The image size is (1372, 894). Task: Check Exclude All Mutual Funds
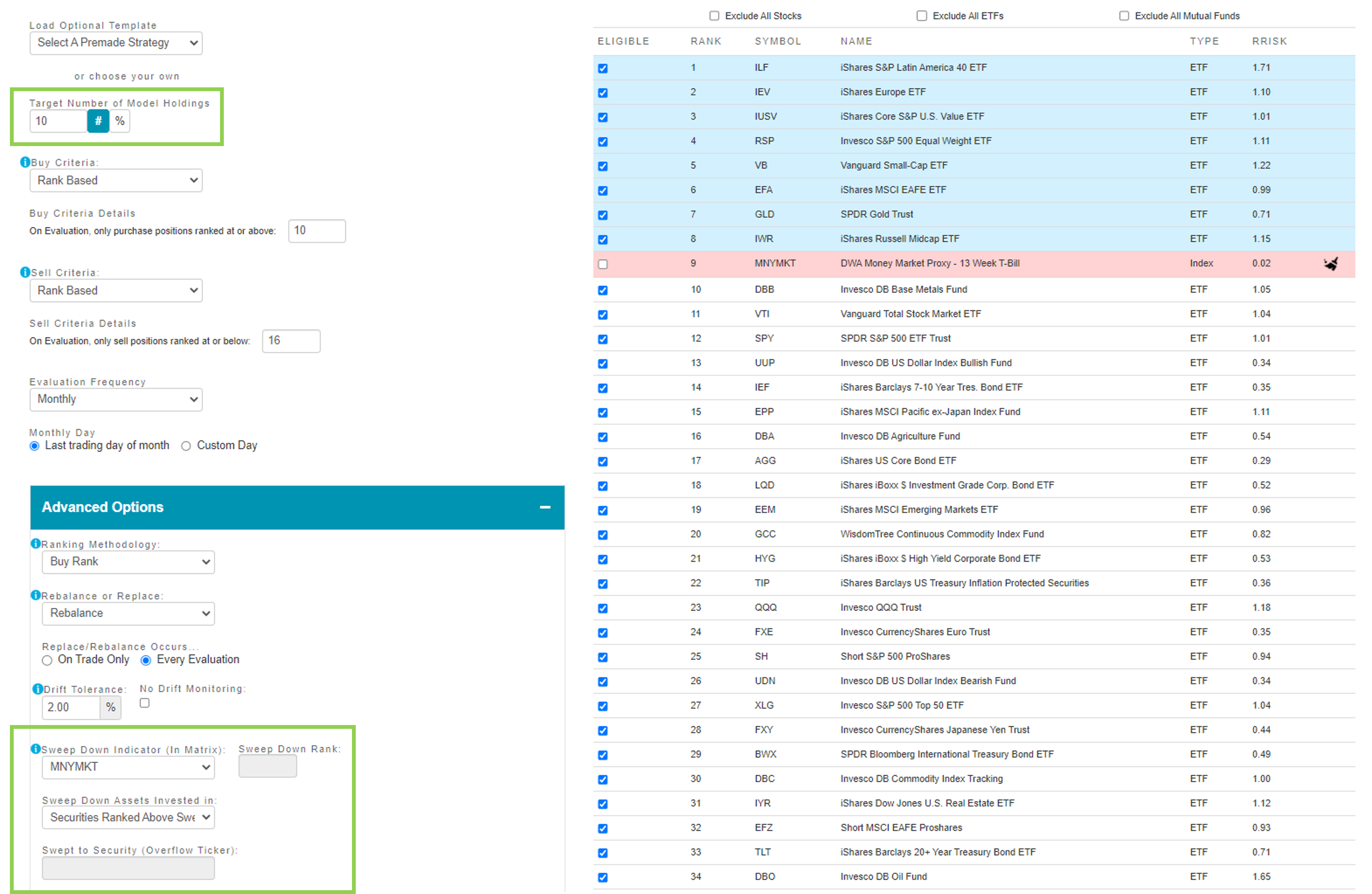tap(1124, 16)
